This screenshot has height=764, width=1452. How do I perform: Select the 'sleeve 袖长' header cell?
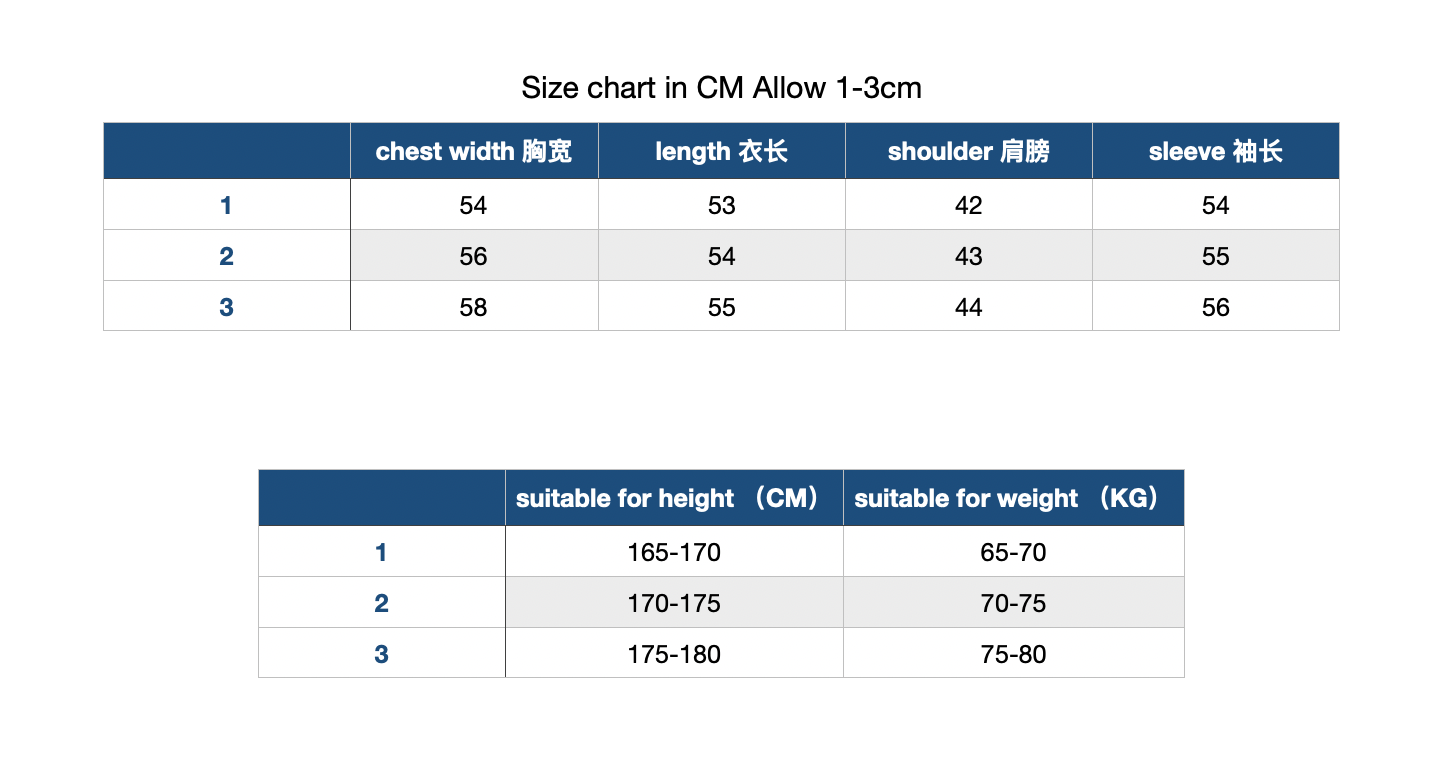tap(1215, 151)
